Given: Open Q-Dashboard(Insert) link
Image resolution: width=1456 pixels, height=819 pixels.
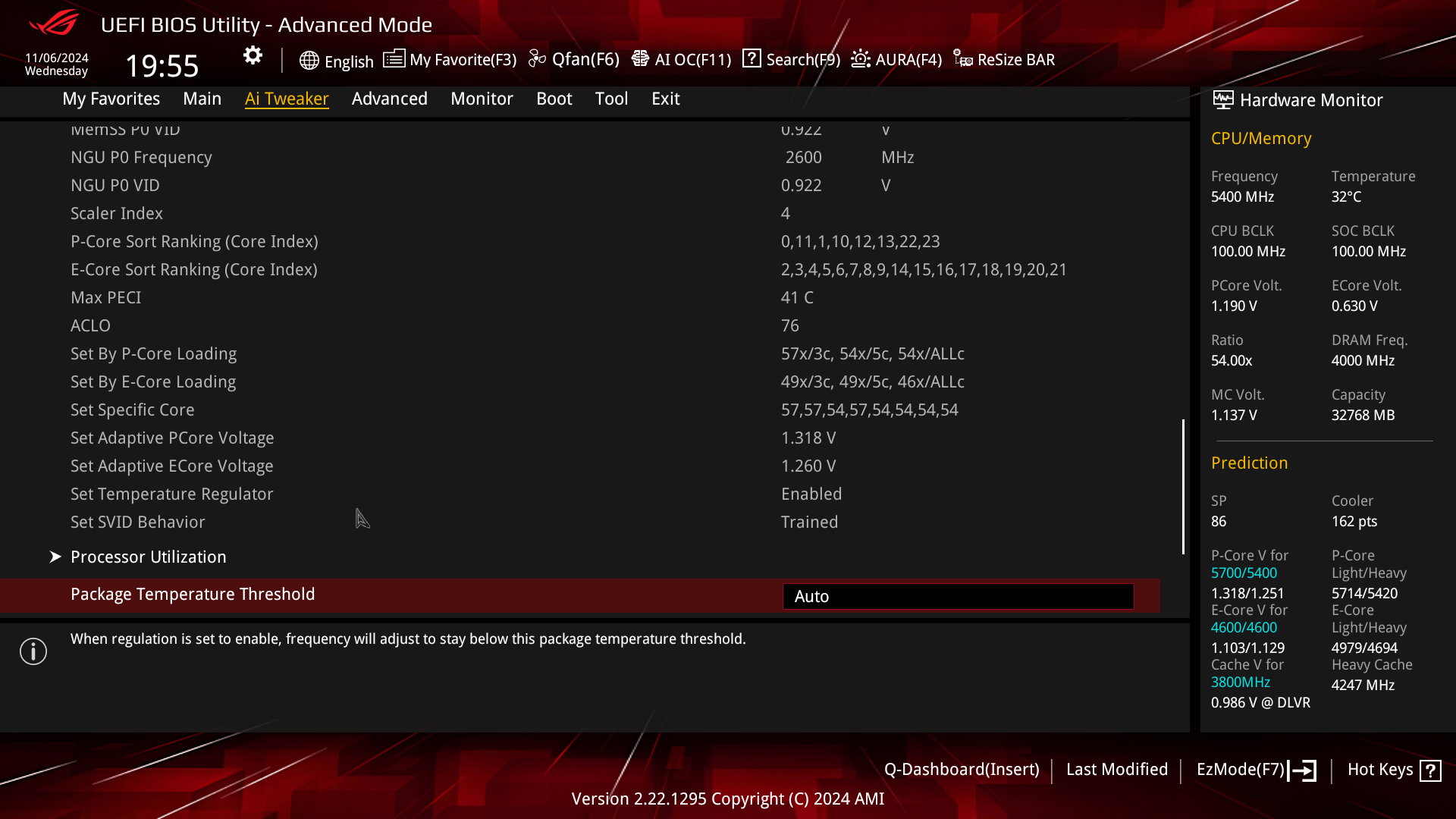Looking at the screenshot, I should [961, 769].
